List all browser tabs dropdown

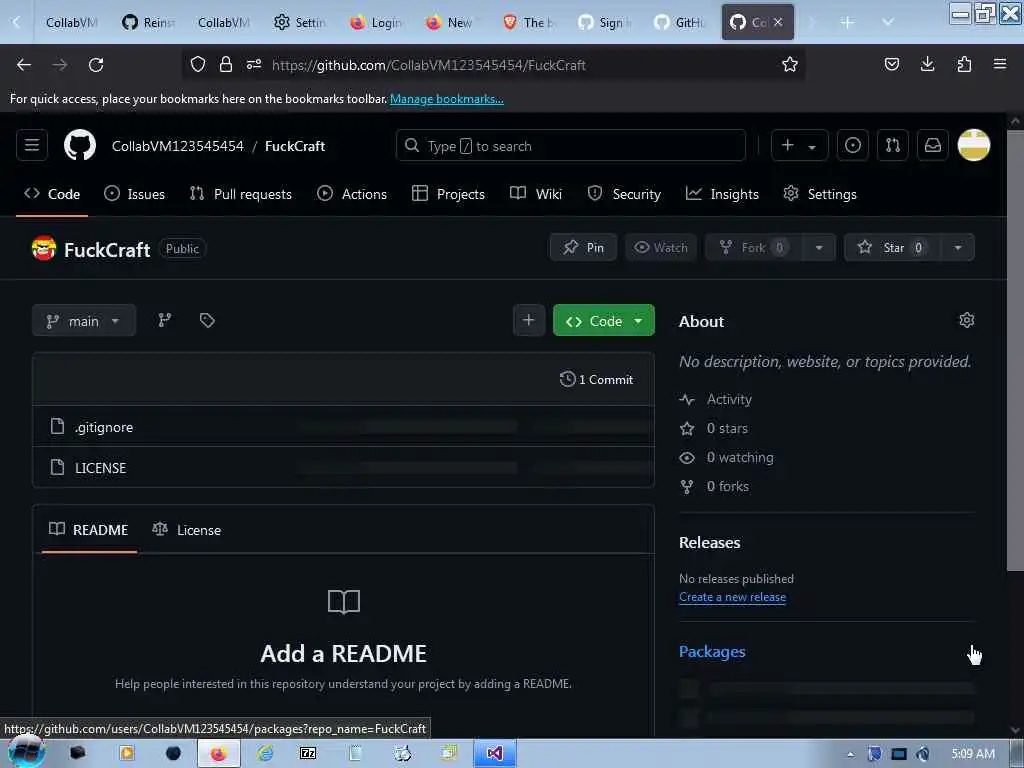888,22
